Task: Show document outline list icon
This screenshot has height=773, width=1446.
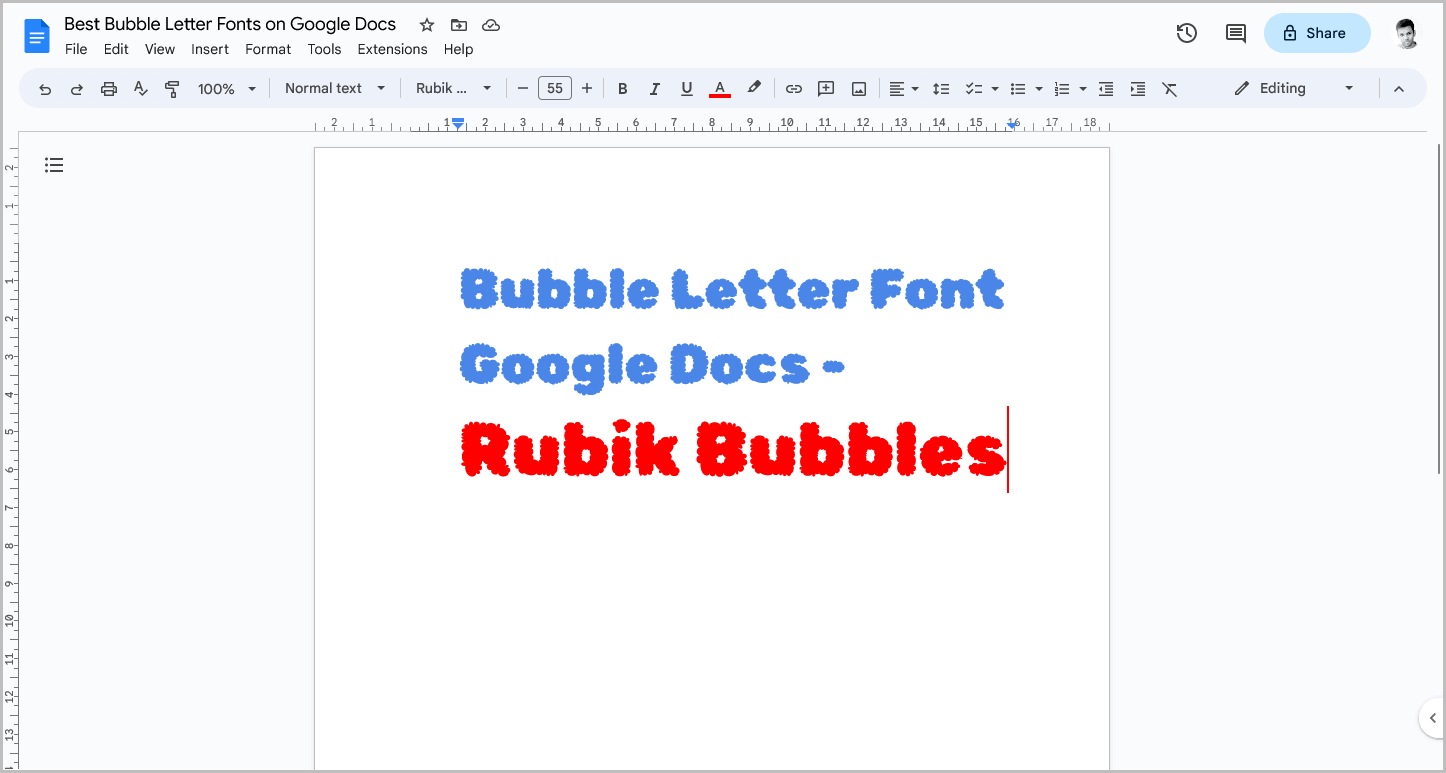Action: [x=54, y=165]
